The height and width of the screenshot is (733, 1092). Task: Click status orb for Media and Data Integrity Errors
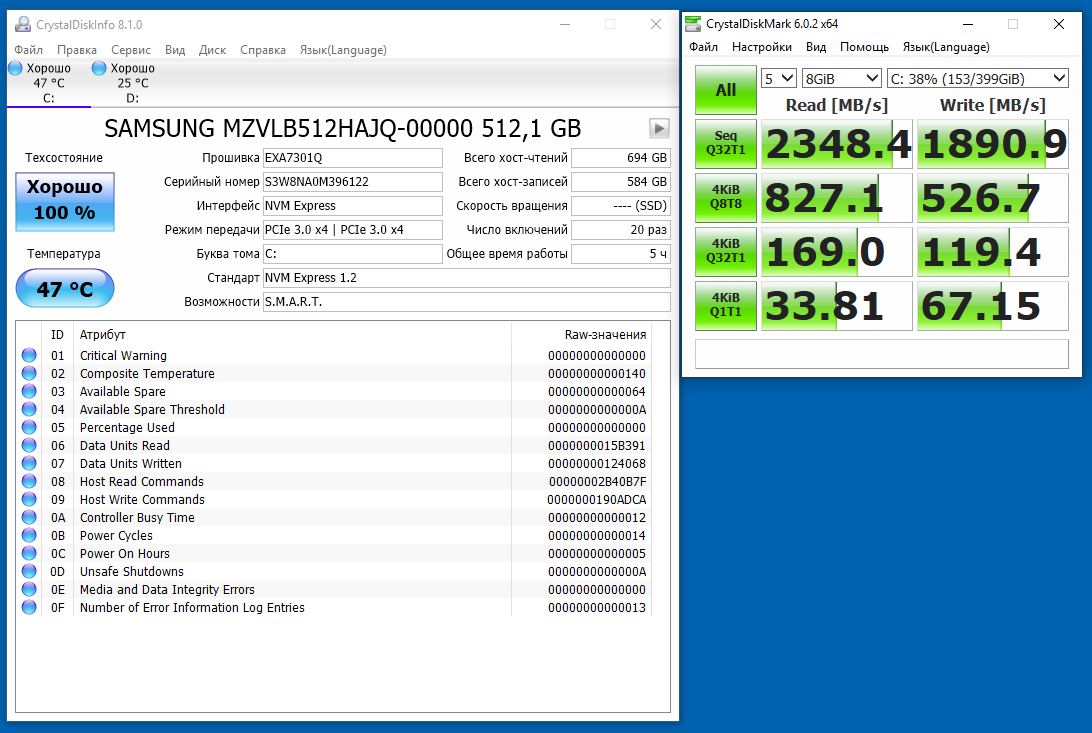(x=29, y=590)
